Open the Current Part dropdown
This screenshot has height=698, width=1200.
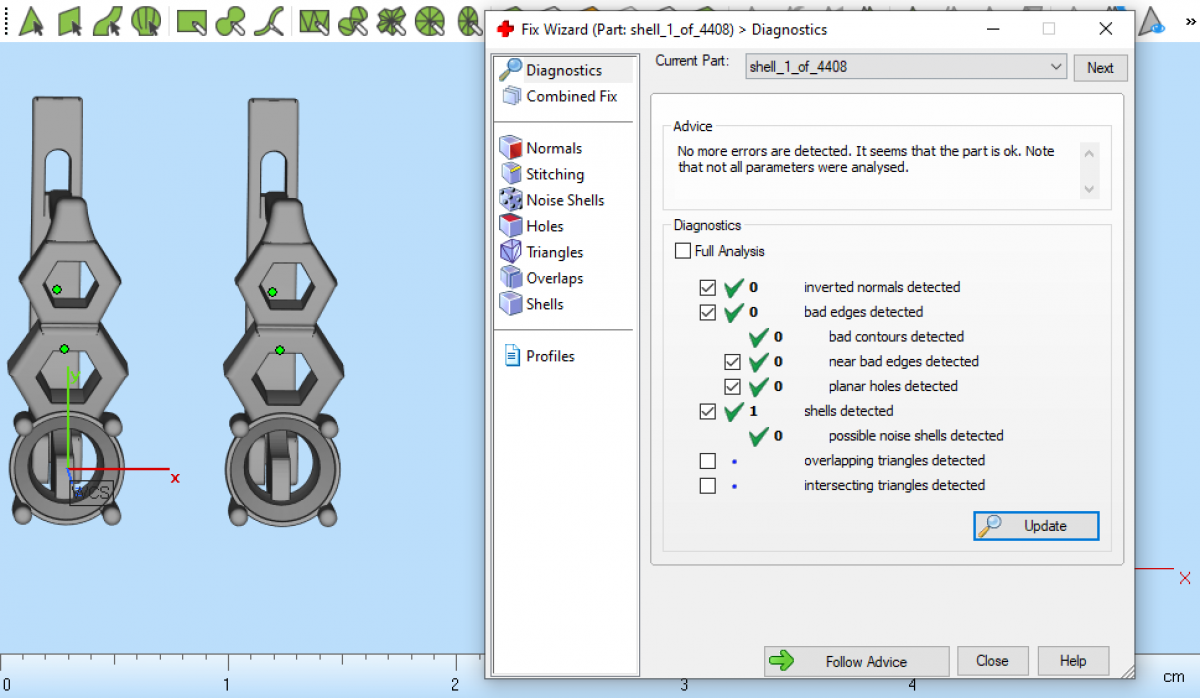tap(906, 67)
